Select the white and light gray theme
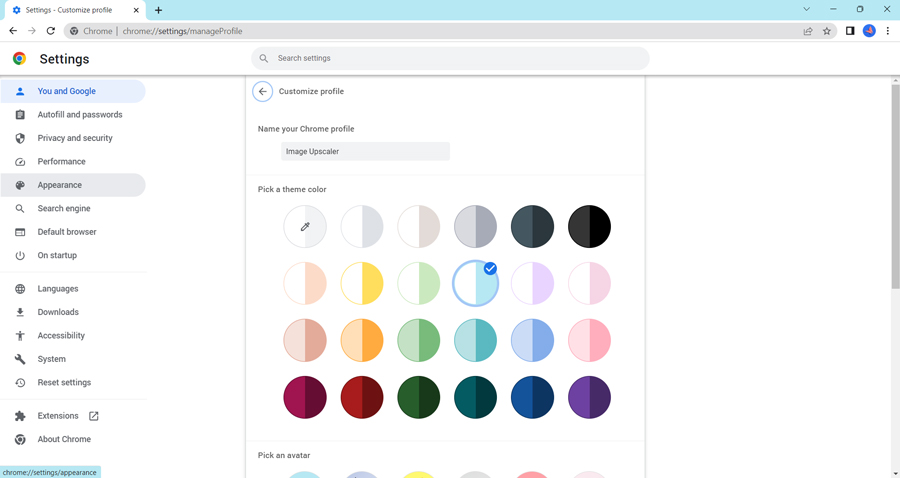This screenshot has width=900, height=478. tap(362, 227)
